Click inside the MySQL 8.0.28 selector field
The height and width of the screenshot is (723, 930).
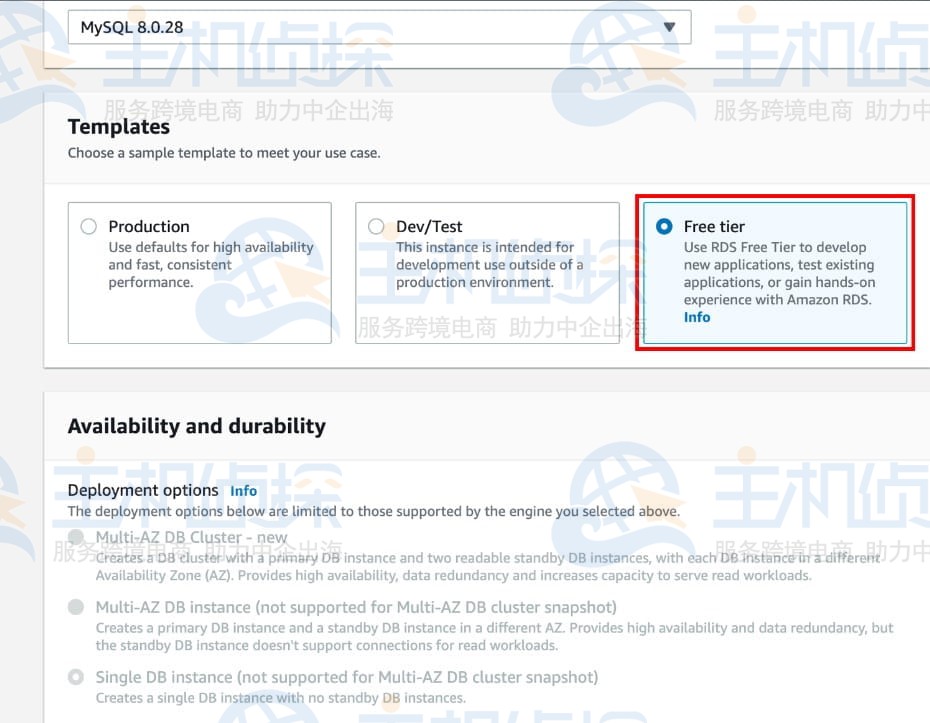point(300,27)
